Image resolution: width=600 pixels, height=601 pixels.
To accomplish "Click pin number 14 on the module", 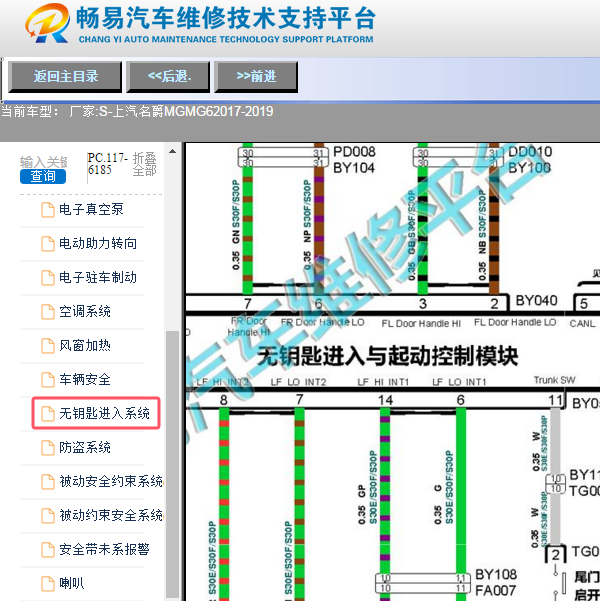I will [x=385, y=401].
